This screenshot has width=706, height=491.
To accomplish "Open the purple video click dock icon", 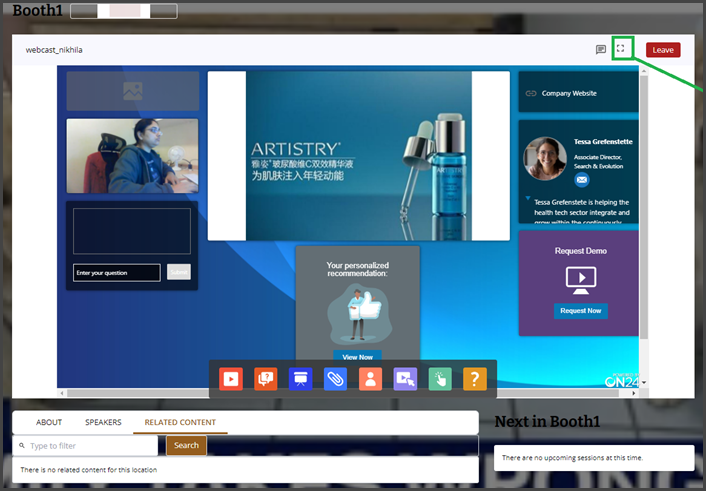I will coord(405,379).
